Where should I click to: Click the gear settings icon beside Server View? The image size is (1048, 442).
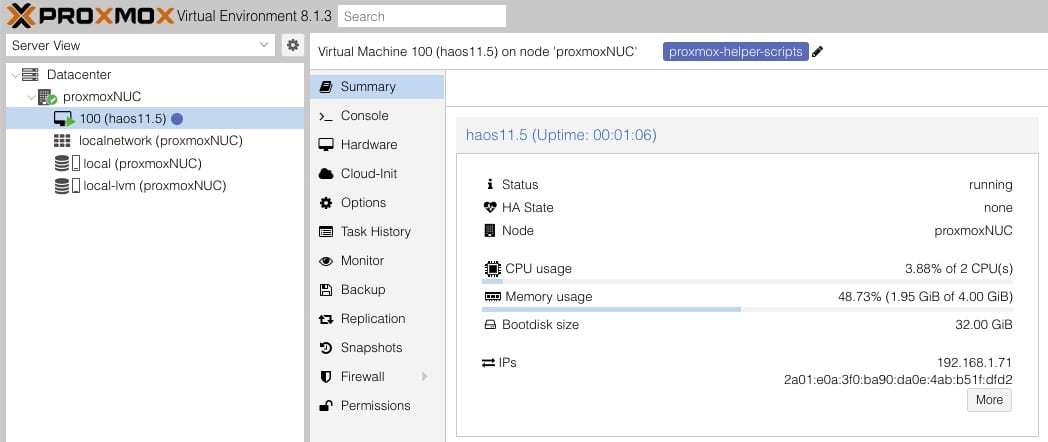point(292,45)
